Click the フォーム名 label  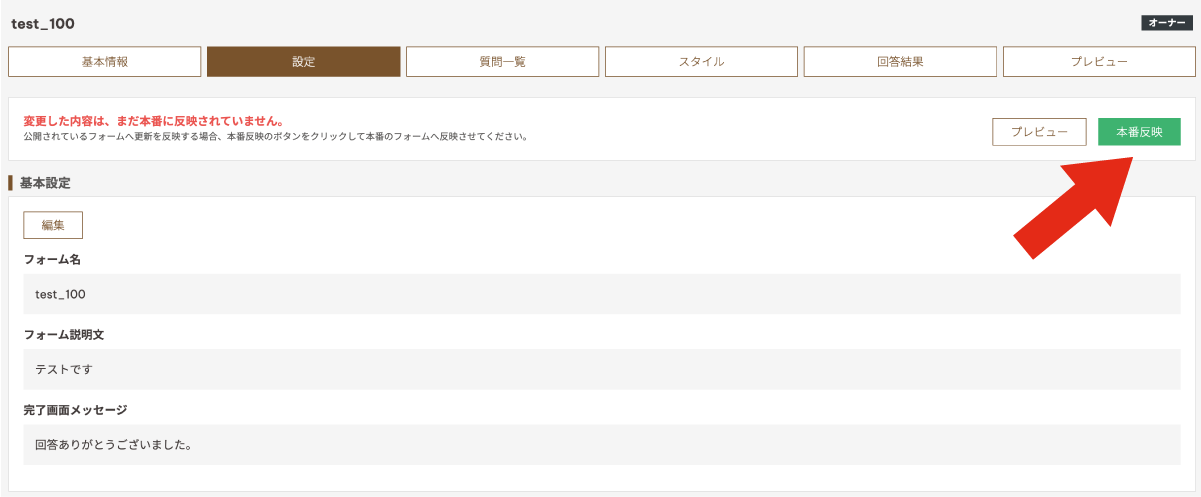52,259
